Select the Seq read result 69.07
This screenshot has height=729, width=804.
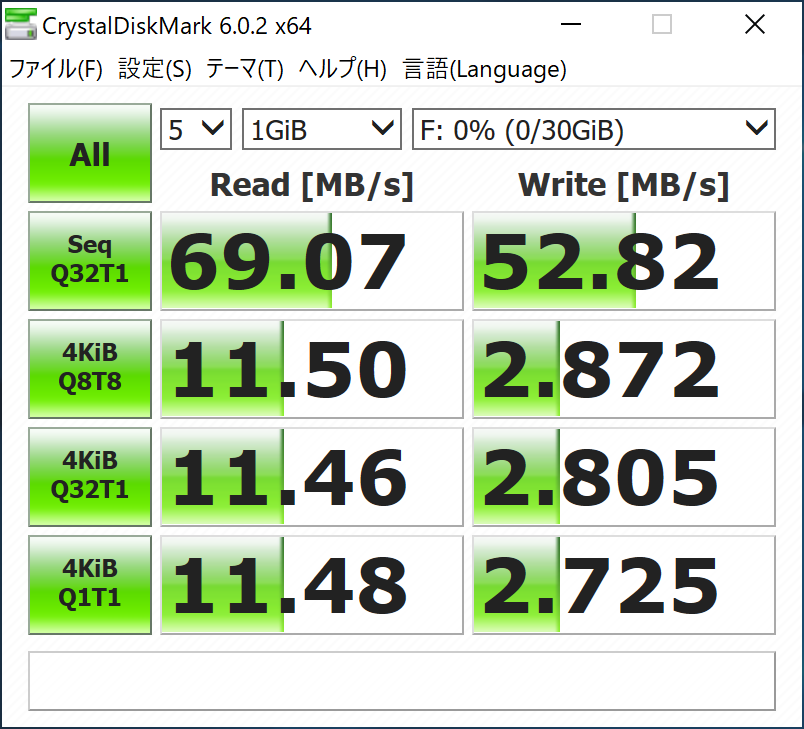click(x=312, y=261)
